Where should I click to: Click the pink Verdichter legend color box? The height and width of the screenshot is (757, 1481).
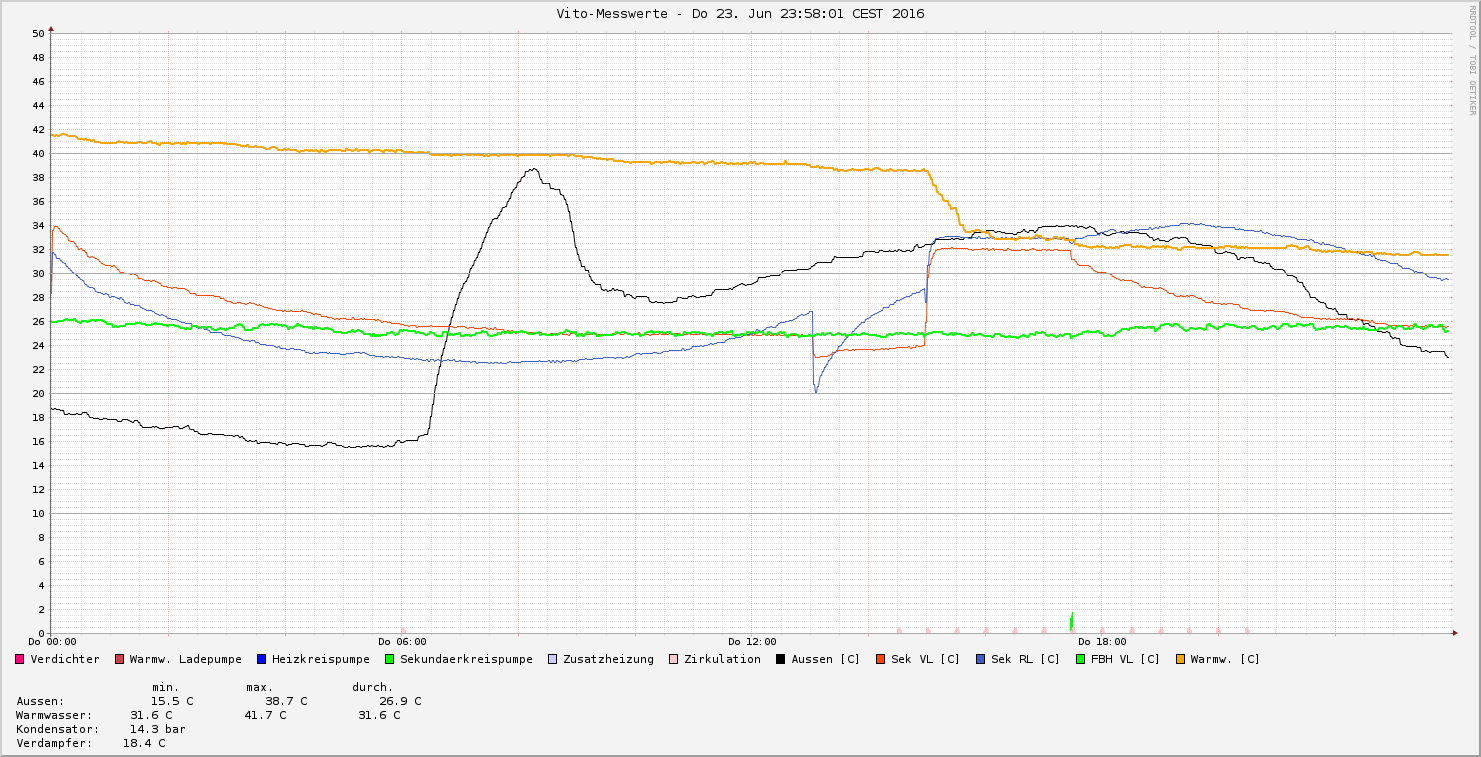coord(20,659)
